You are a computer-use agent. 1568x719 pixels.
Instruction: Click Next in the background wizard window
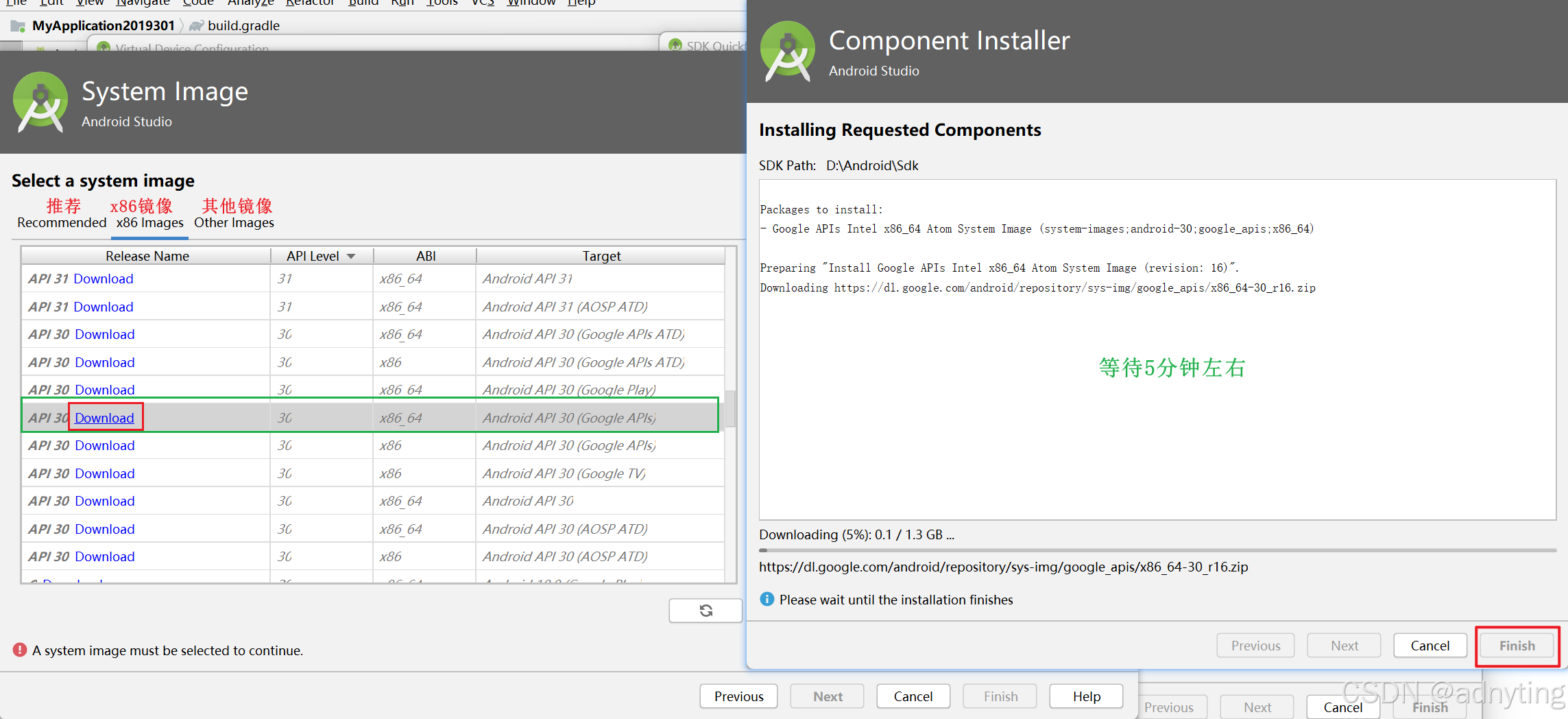[1257, 707]
